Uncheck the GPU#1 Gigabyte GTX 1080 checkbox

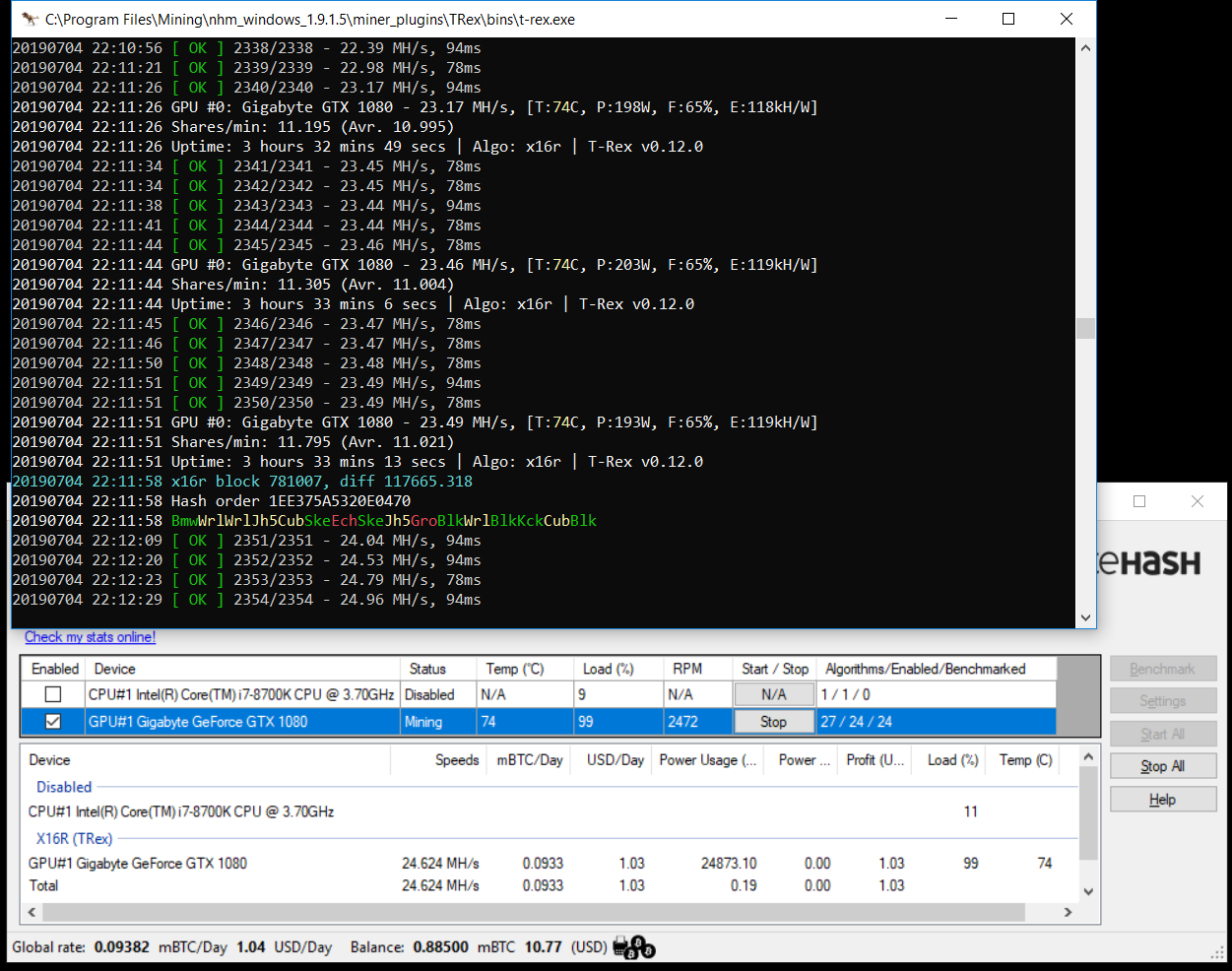coord(54,722)
